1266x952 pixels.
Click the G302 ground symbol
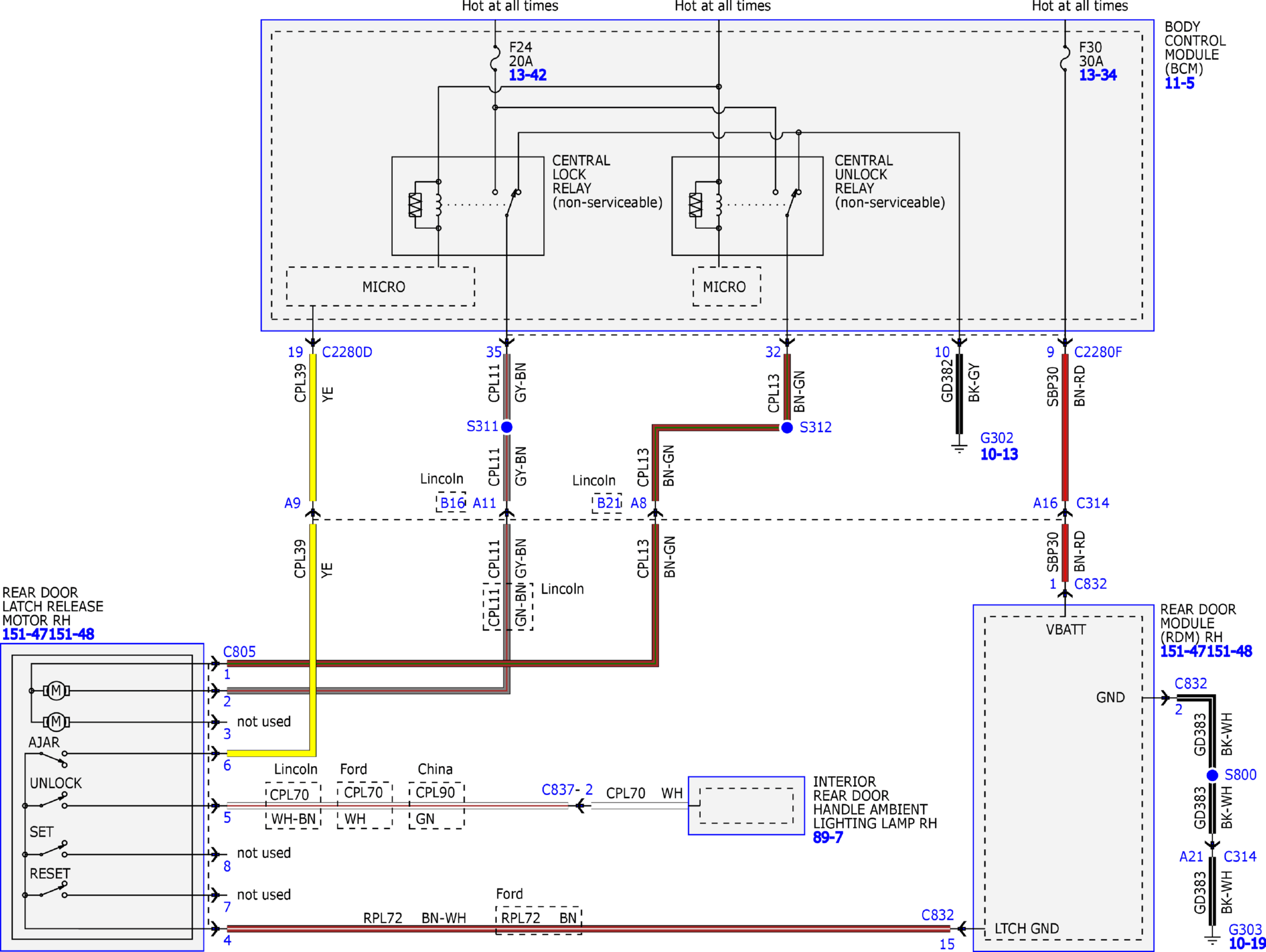point(959,447)
